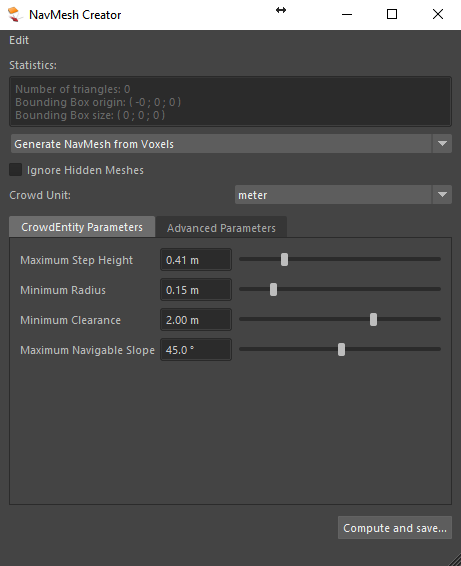Click the Crowd Unit dropdown arrow button
Screen dimensions: 461x566
[442, 195]
